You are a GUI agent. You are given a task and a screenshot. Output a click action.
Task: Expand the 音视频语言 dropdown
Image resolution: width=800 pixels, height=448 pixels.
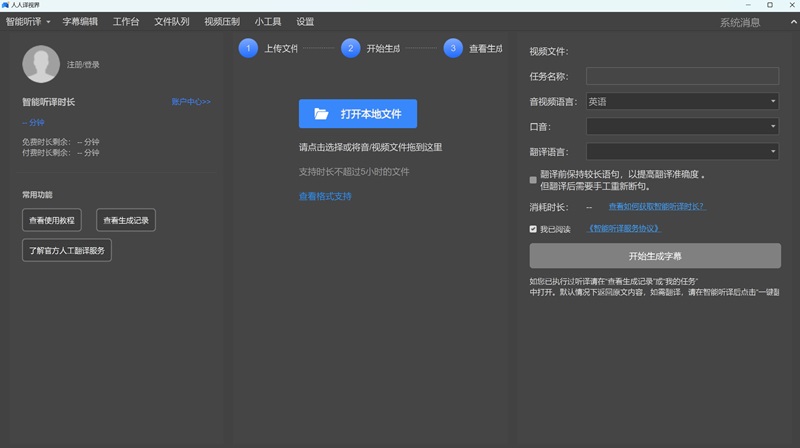[x=682, y=101]
